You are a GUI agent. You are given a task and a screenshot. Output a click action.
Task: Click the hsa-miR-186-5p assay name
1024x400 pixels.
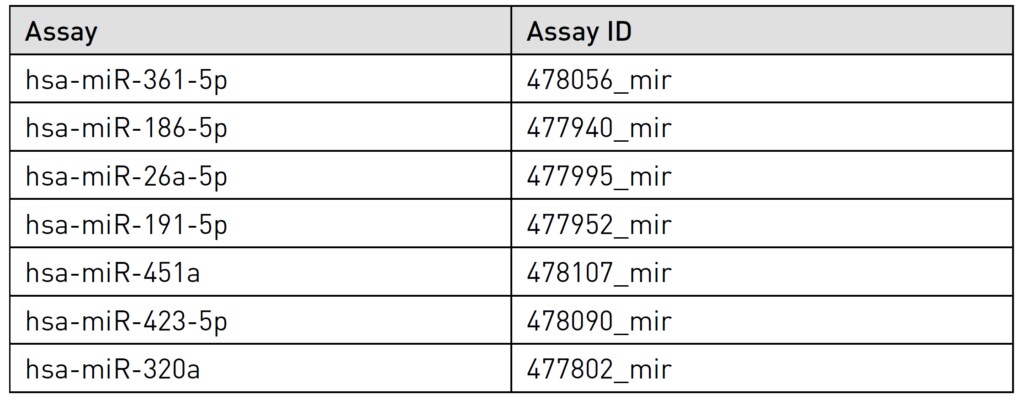pos(126,129)
